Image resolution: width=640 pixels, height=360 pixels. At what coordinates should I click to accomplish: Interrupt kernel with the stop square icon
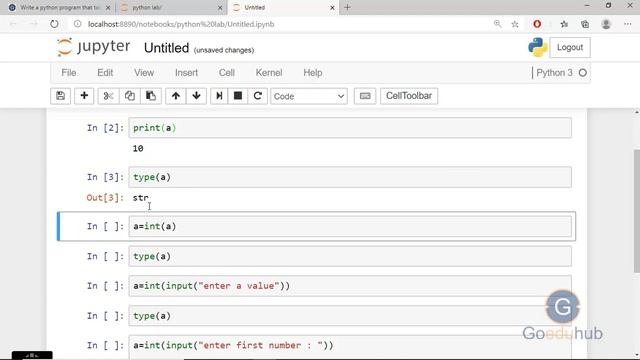click(238, 96)
